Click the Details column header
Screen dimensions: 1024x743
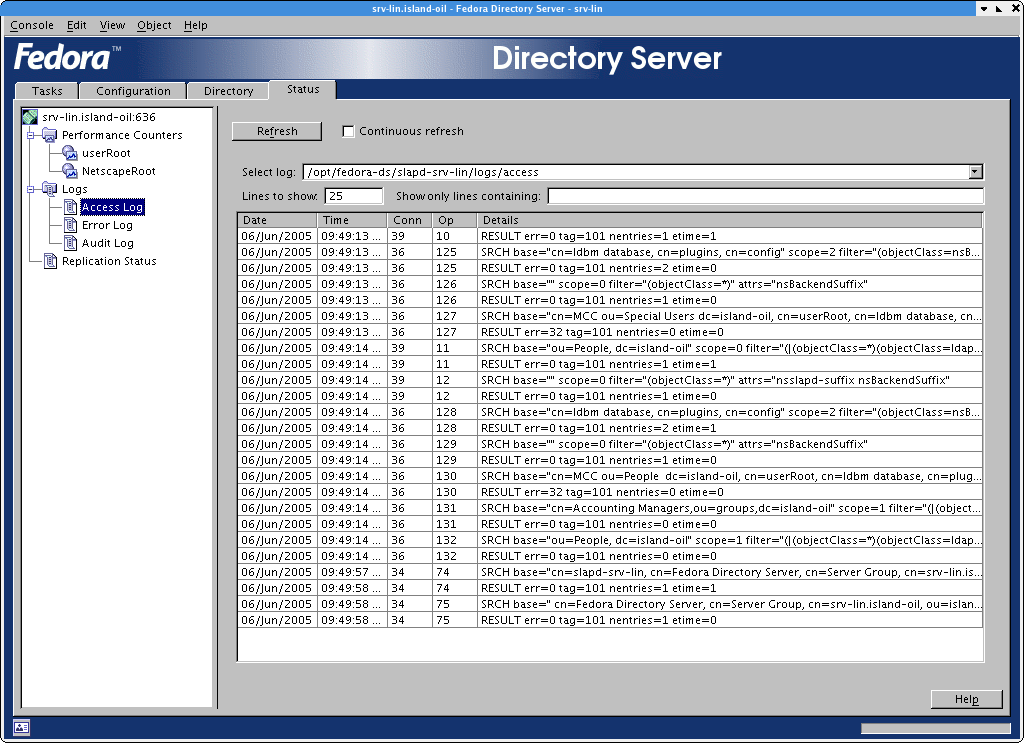coord(729,220)
